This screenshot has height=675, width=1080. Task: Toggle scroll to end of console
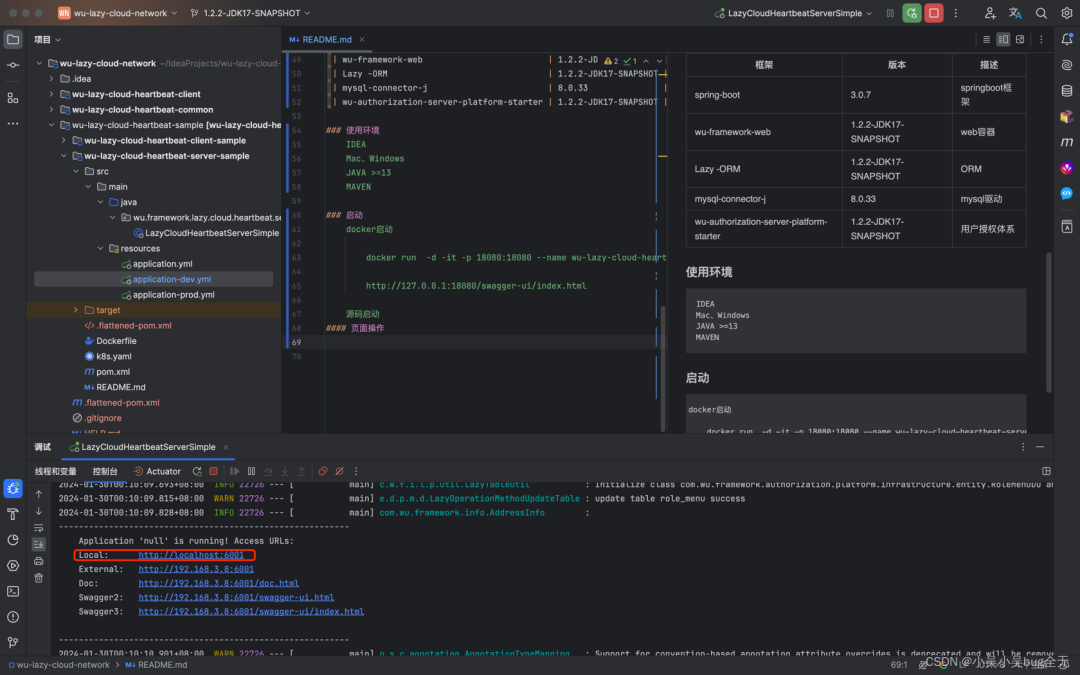[x=39, y=544]
